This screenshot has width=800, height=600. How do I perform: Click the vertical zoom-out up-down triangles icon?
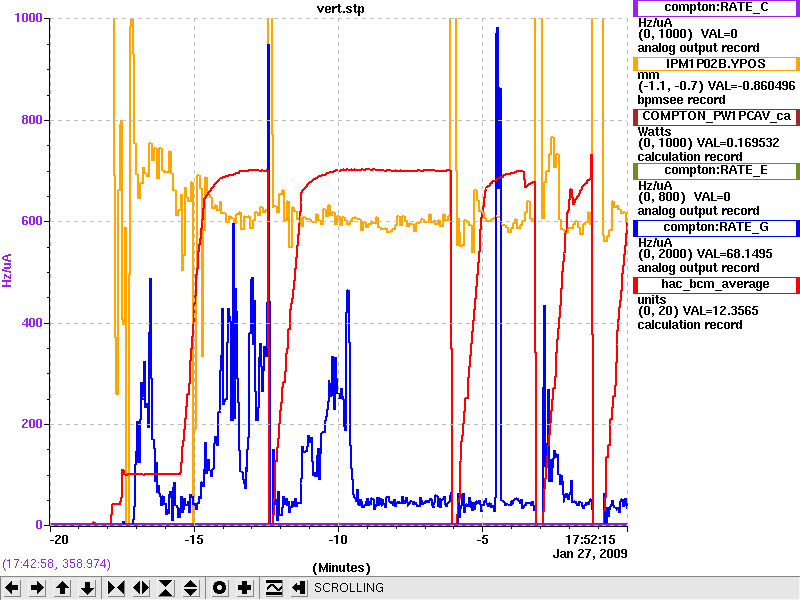(191, 588)
